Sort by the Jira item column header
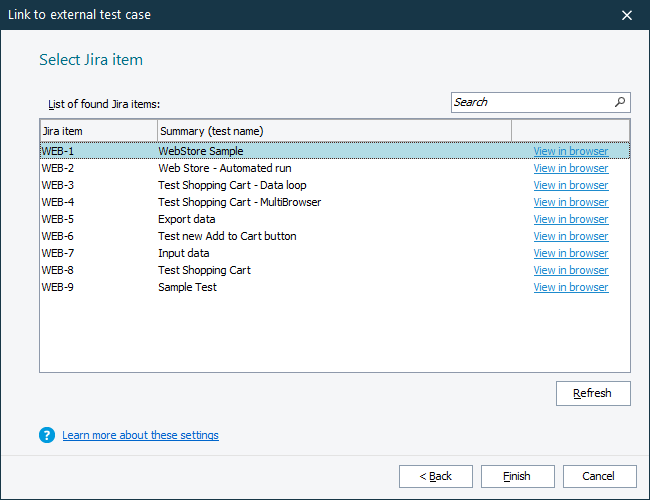Screen dimensions: 650x500 (98, 131)
